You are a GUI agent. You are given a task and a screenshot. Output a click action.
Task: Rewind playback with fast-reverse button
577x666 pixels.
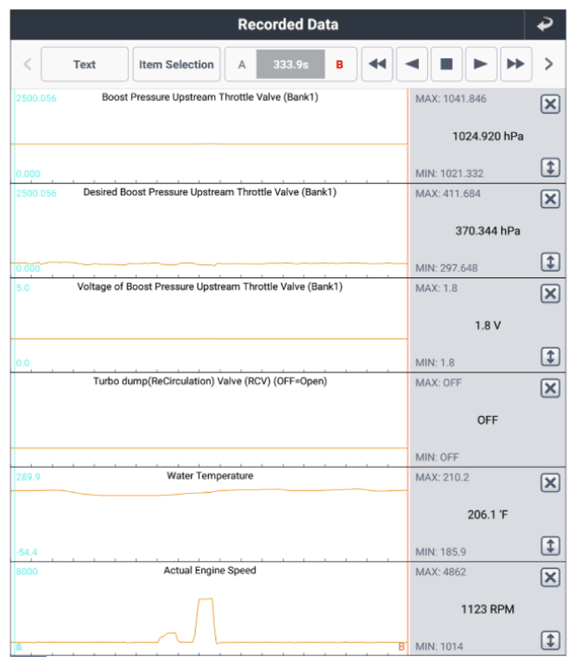pos(377,64)
